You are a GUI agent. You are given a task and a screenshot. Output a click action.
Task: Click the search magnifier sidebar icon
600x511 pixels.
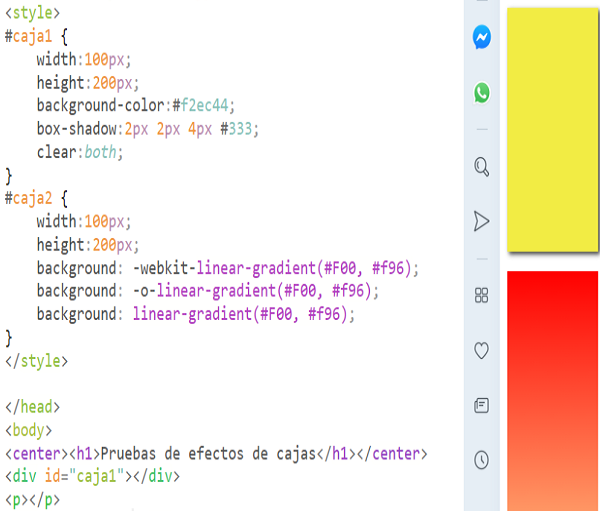pyautogui.click(x=482, y=167)
